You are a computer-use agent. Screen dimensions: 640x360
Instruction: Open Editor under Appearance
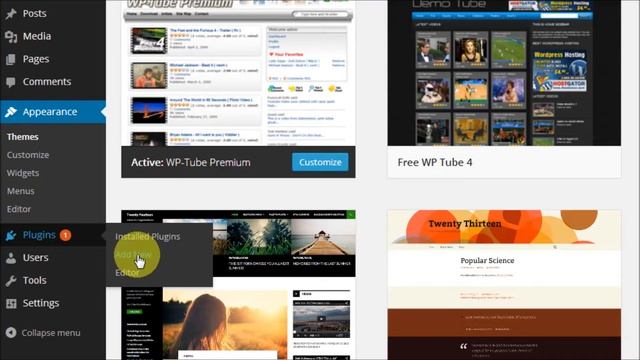click(19, 209)
